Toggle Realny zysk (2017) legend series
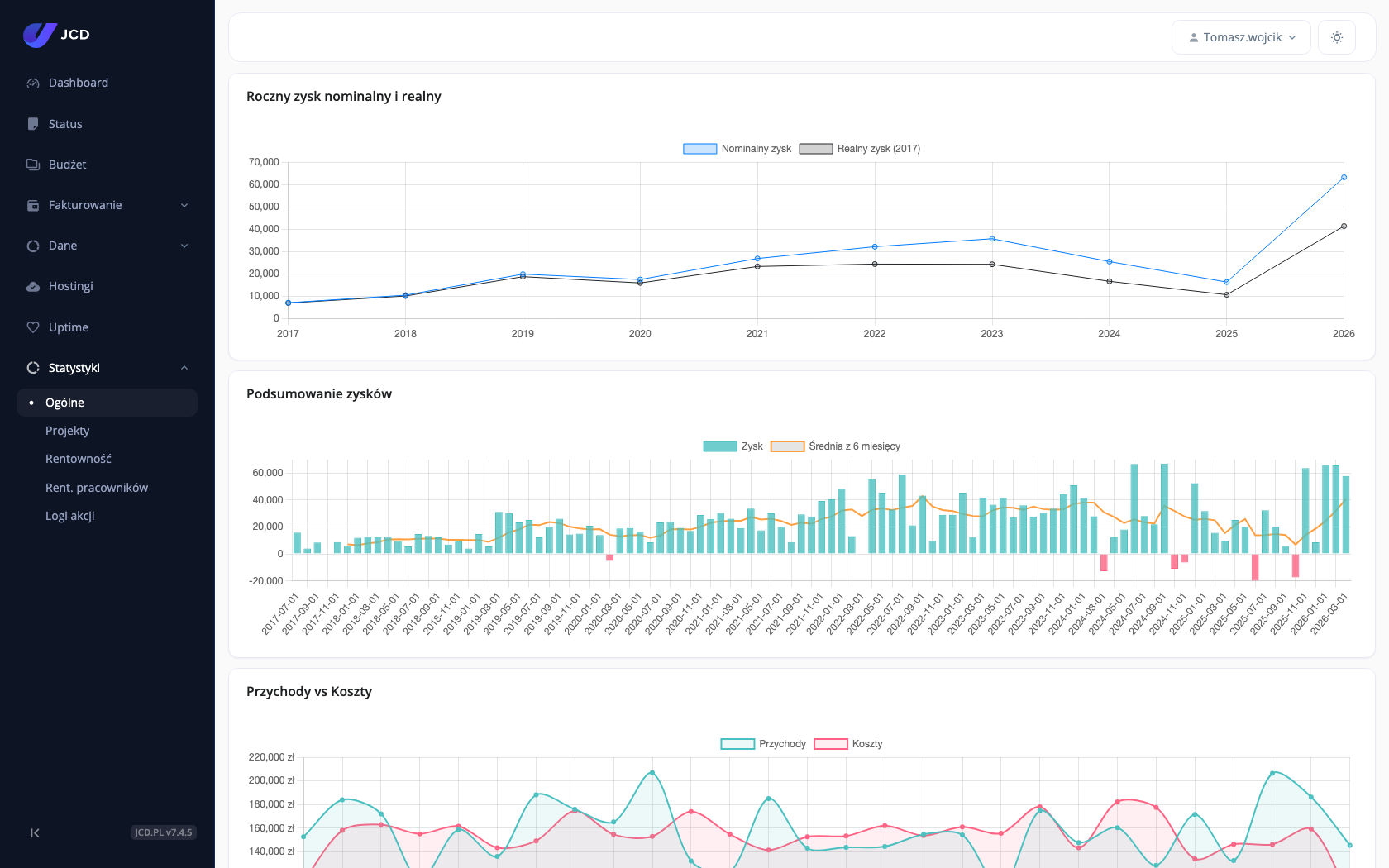 [860, 149]
